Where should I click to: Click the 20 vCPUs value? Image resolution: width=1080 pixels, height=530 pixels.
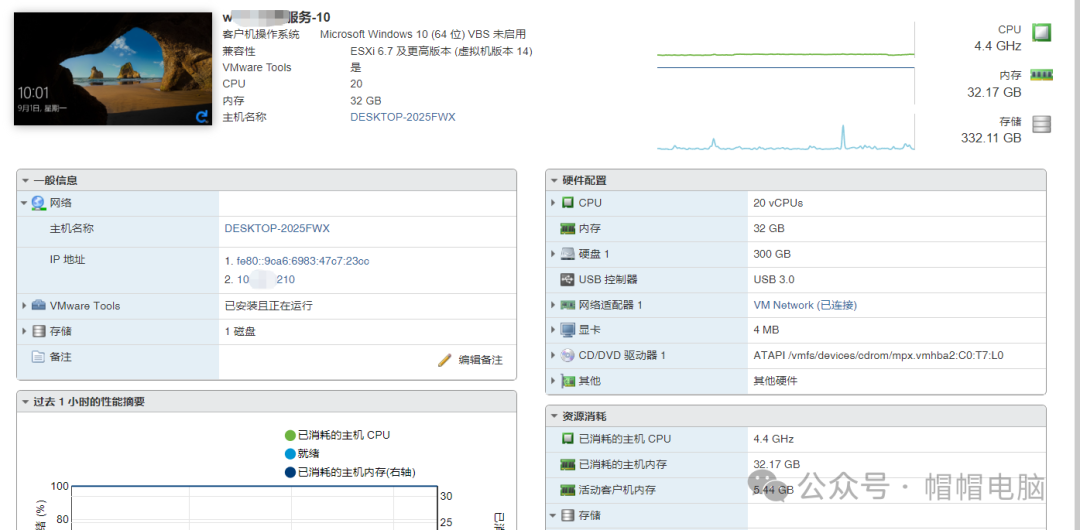[x=778, y=203]
